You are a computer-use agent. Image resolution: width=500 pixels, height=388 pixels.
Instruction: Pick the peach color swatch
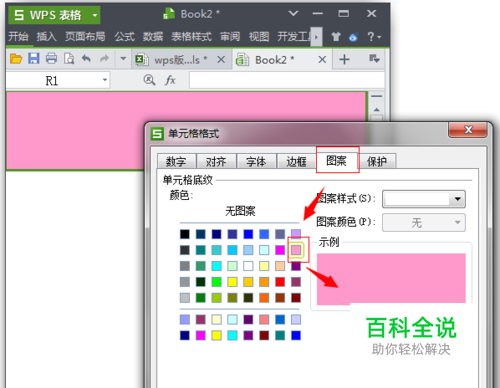point(280,266)
